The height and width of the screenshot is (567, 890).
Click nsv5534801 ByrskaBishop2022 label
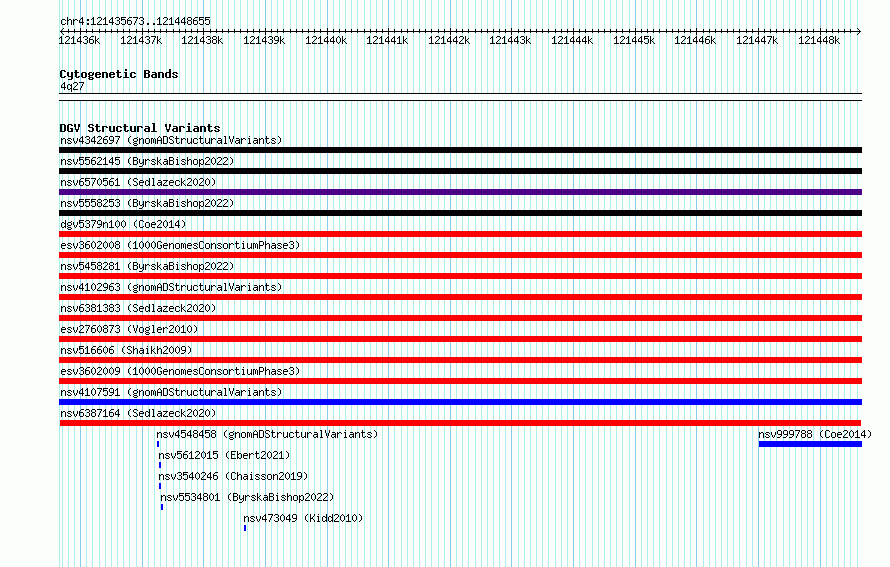247,497
